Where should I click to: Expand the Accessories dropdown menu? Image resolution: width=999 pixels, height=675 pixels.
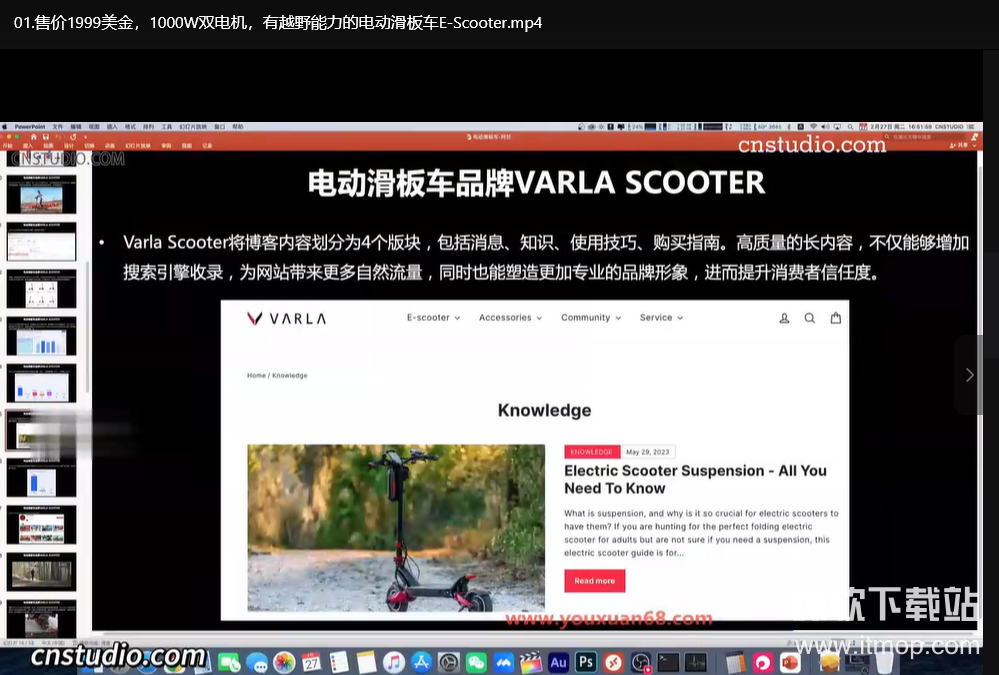510,317
